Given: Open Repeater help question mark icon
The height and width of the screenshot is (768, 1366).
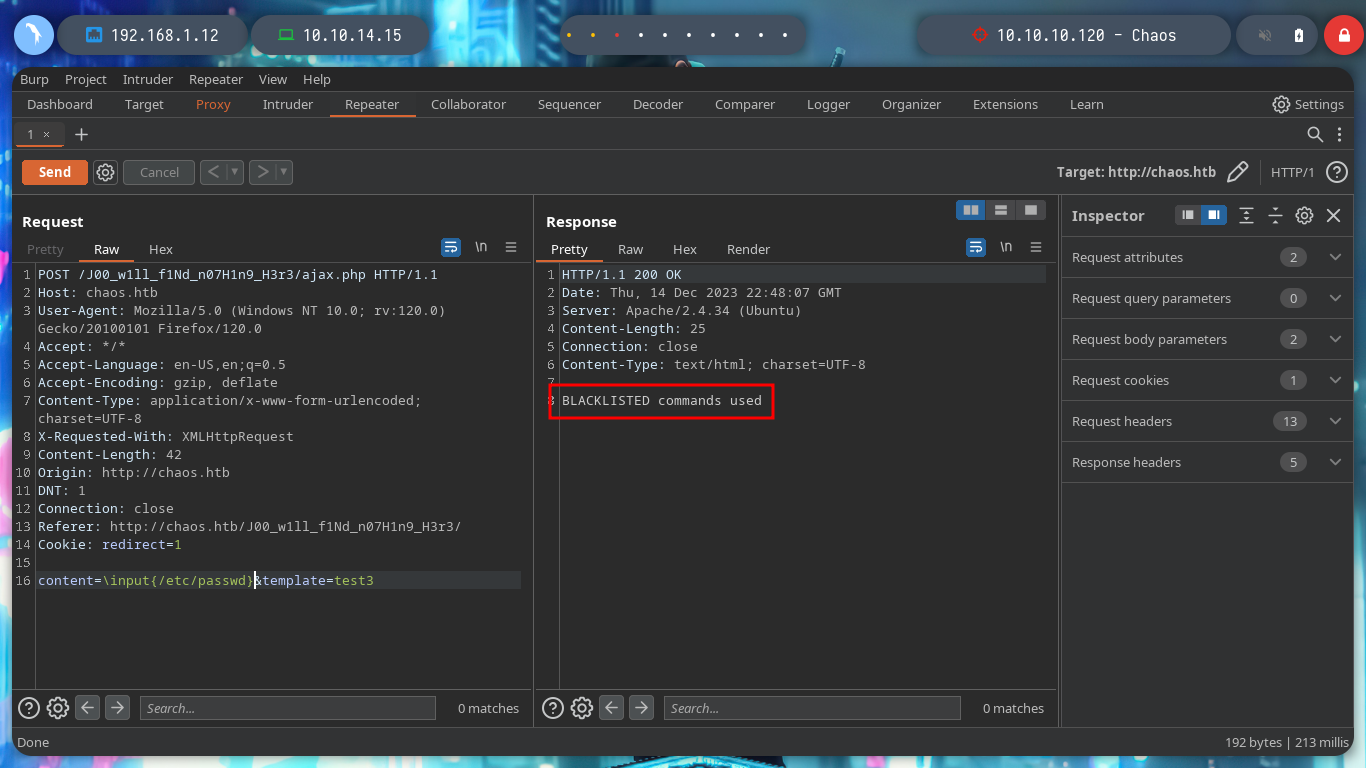Looking at the screenshot, I should tap(1337, 172).
